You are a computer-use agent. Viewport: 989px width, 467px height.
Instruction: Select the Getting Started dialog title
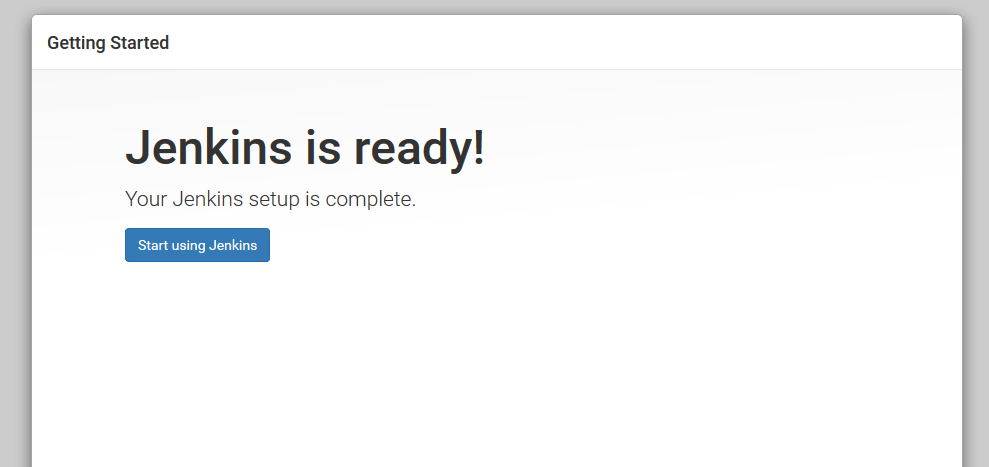[x=108, y=43]
